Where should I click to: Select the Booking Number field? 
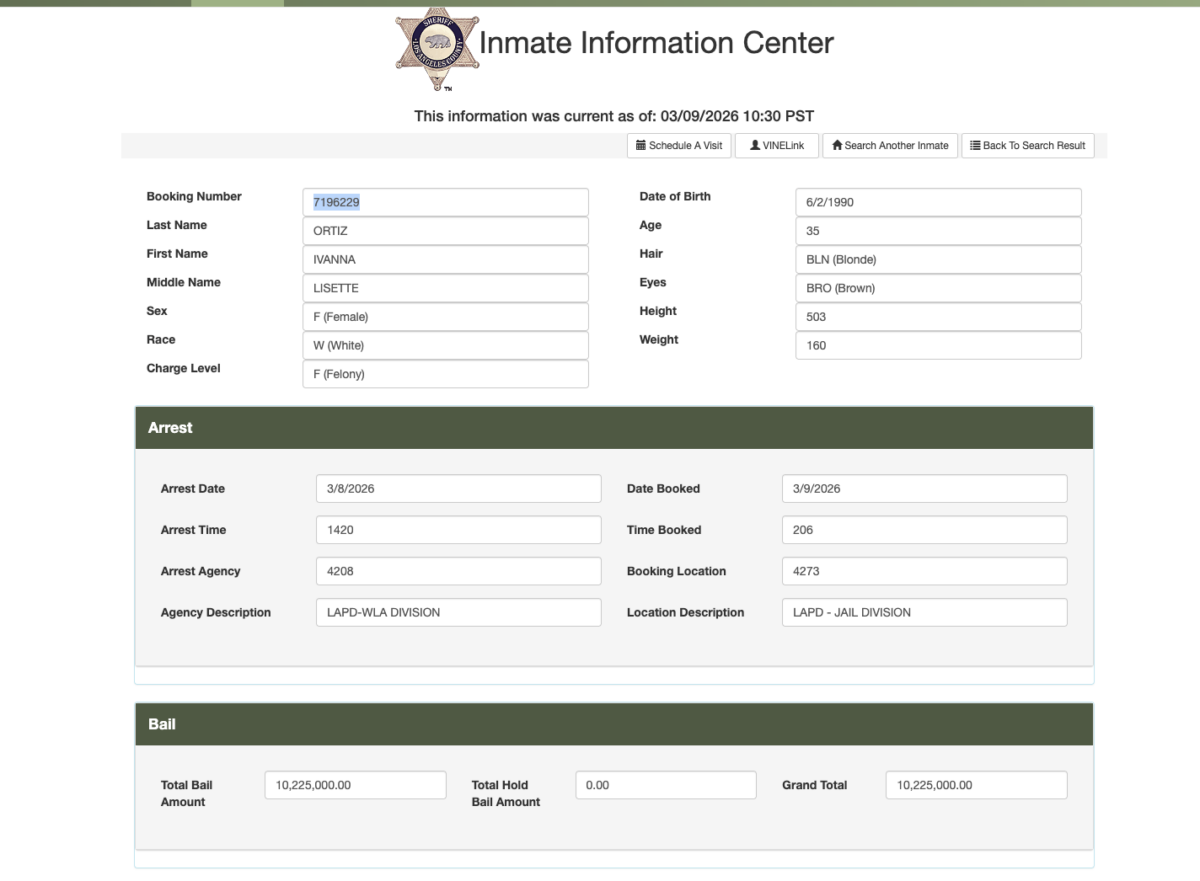tap(445, 202)
